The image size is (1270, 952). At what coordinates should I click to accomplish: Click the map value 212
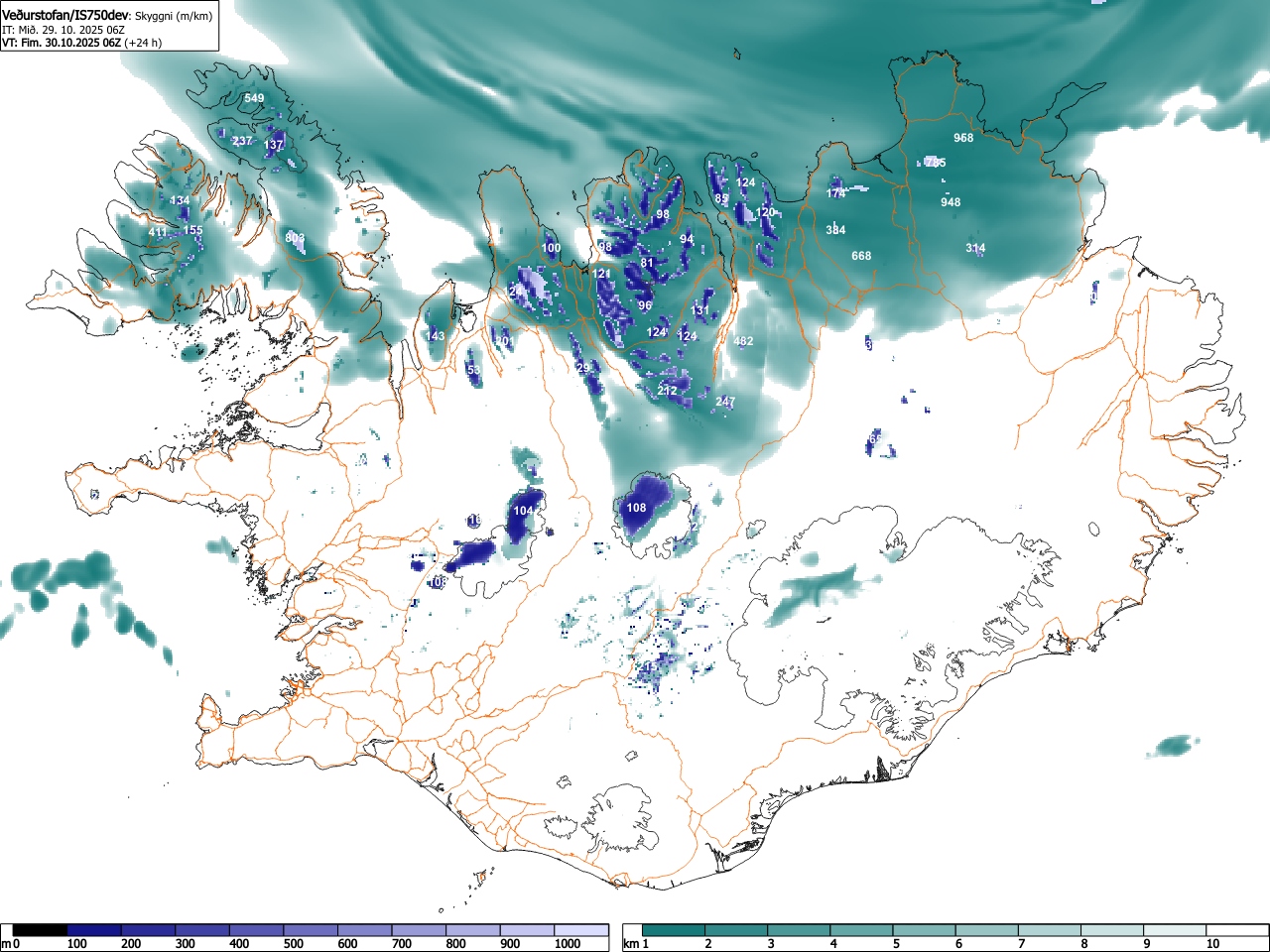pos(667,391)
